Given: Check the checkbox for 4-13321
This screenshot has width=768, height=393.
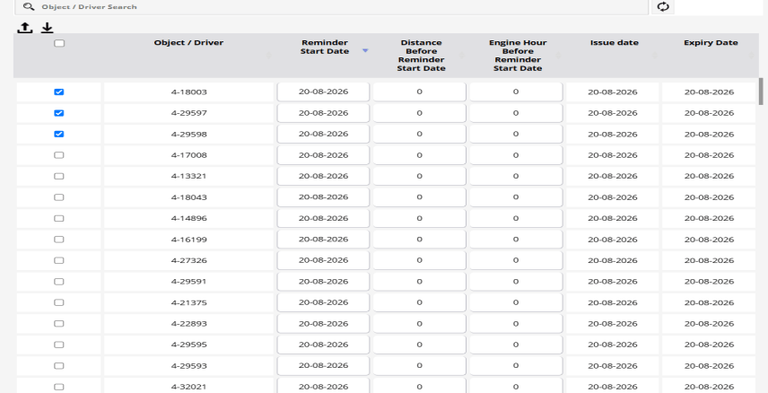Looking at the screenshot, I should point(59,176).
